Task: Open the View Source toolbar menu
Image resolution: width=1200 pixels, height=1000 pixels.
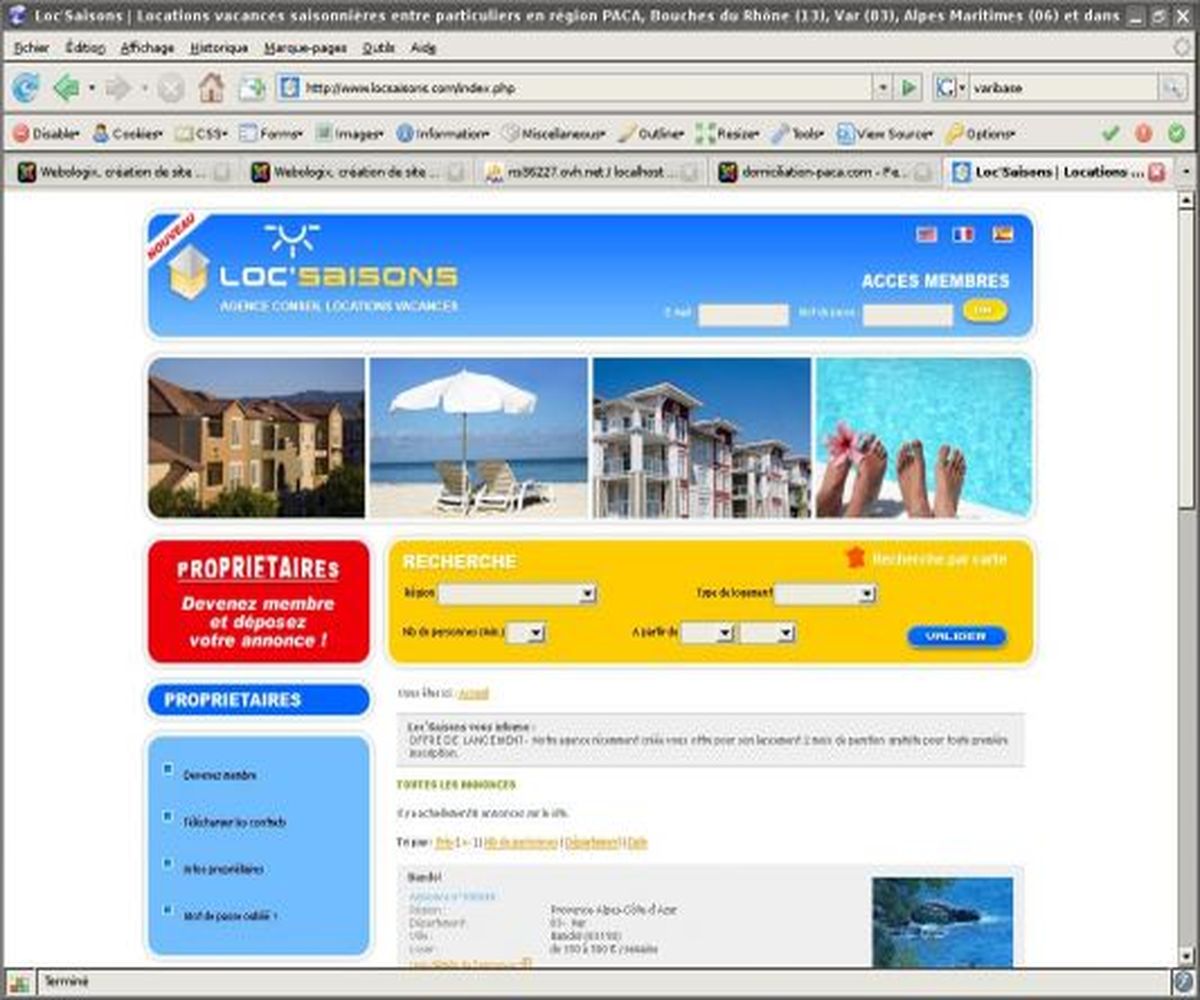Action: pyautogui.click(x=885, y=133)
